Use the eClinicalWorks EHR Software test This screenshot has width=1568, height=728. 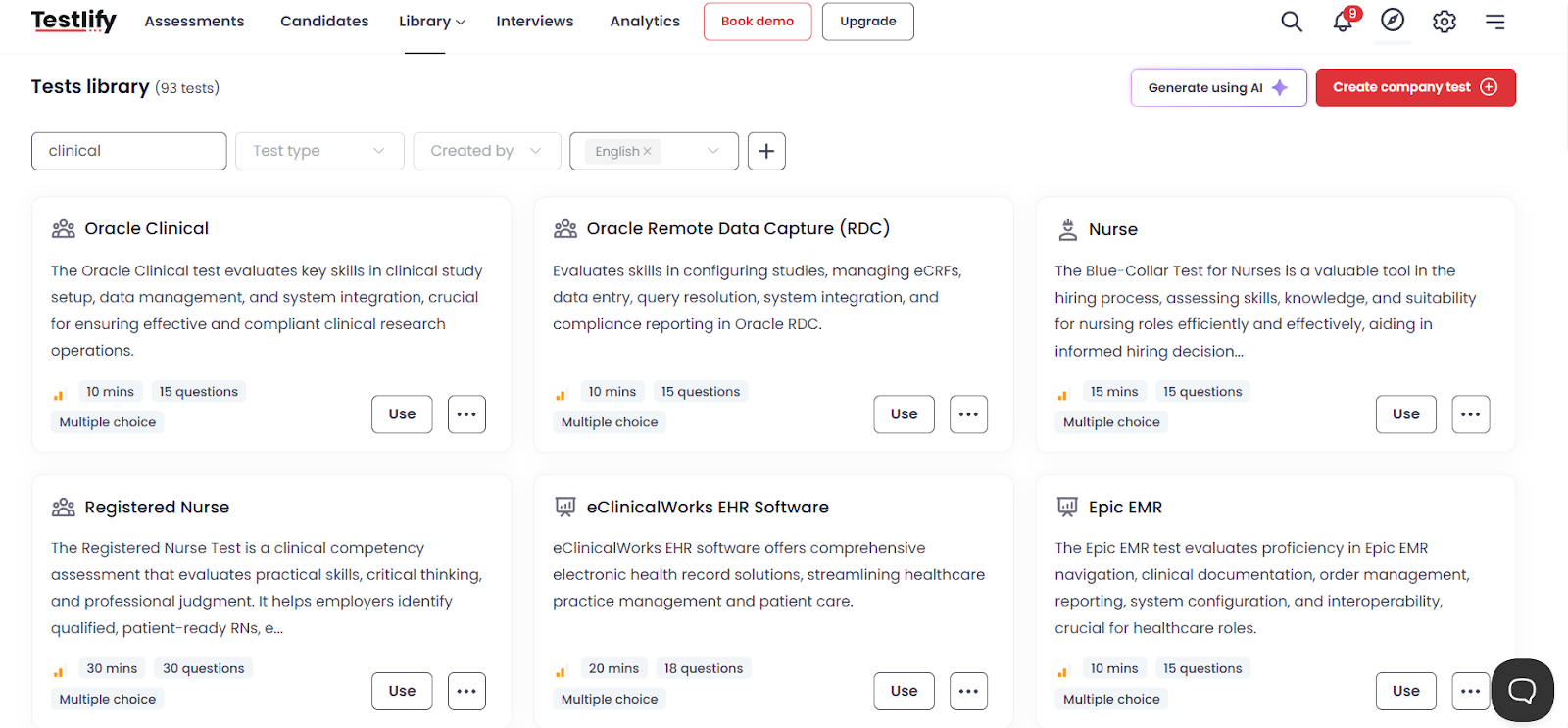[905, 691]
